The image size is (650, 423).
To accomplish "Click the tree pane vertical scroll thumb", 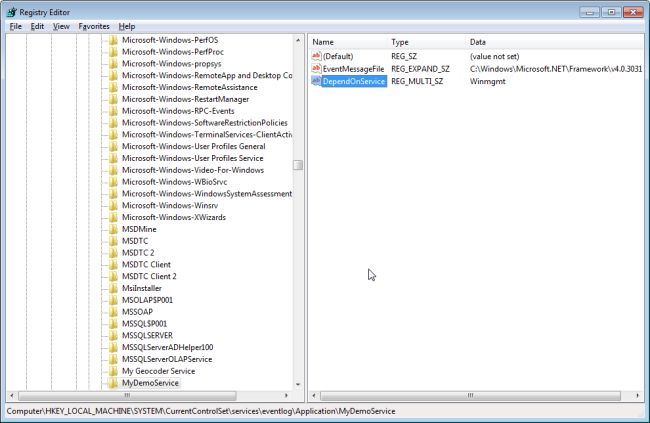I will tap(298, 165).
